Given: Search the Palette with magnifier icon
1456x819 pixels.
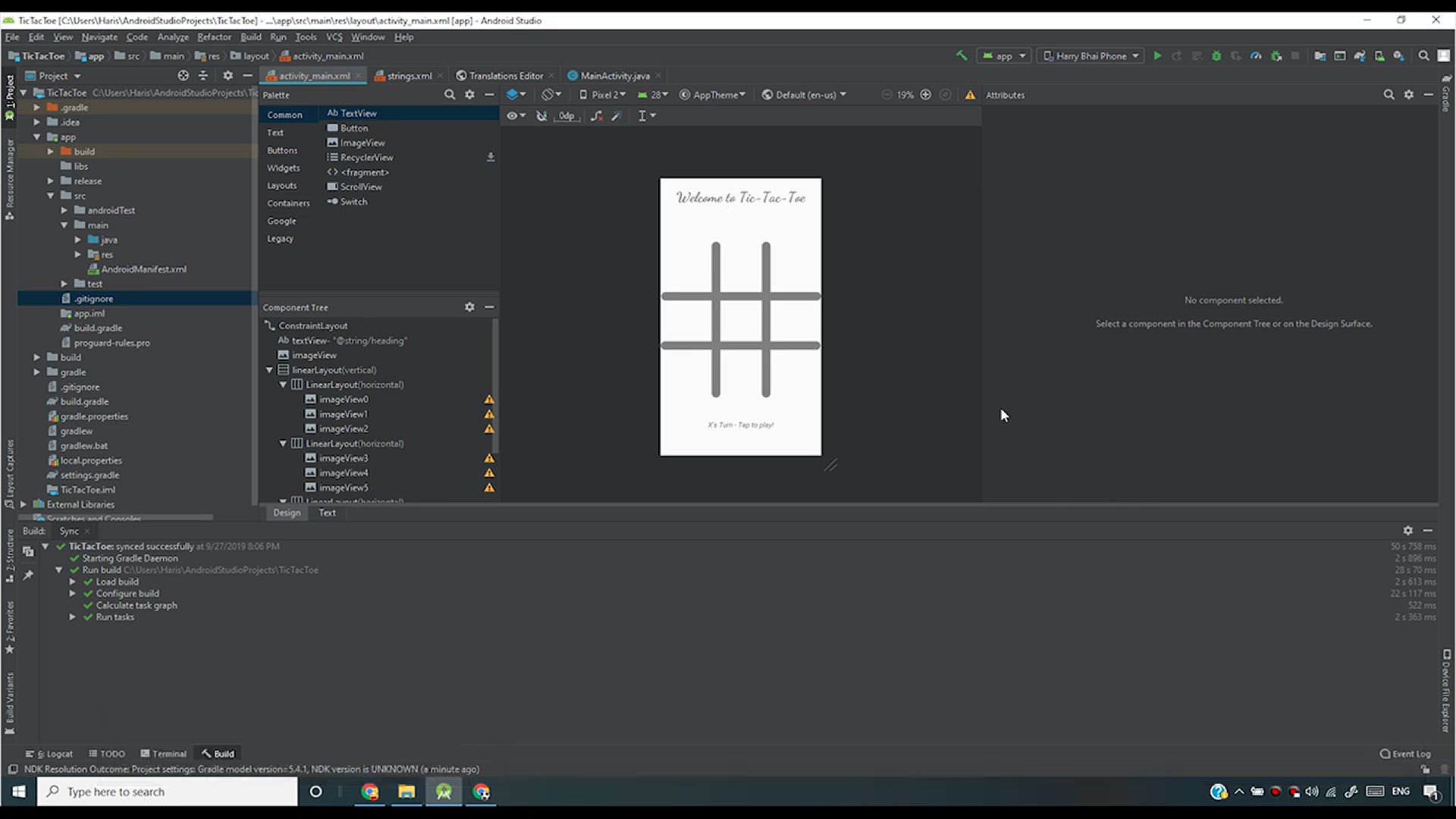Looking at the screenshot, I should coord(450,95).
